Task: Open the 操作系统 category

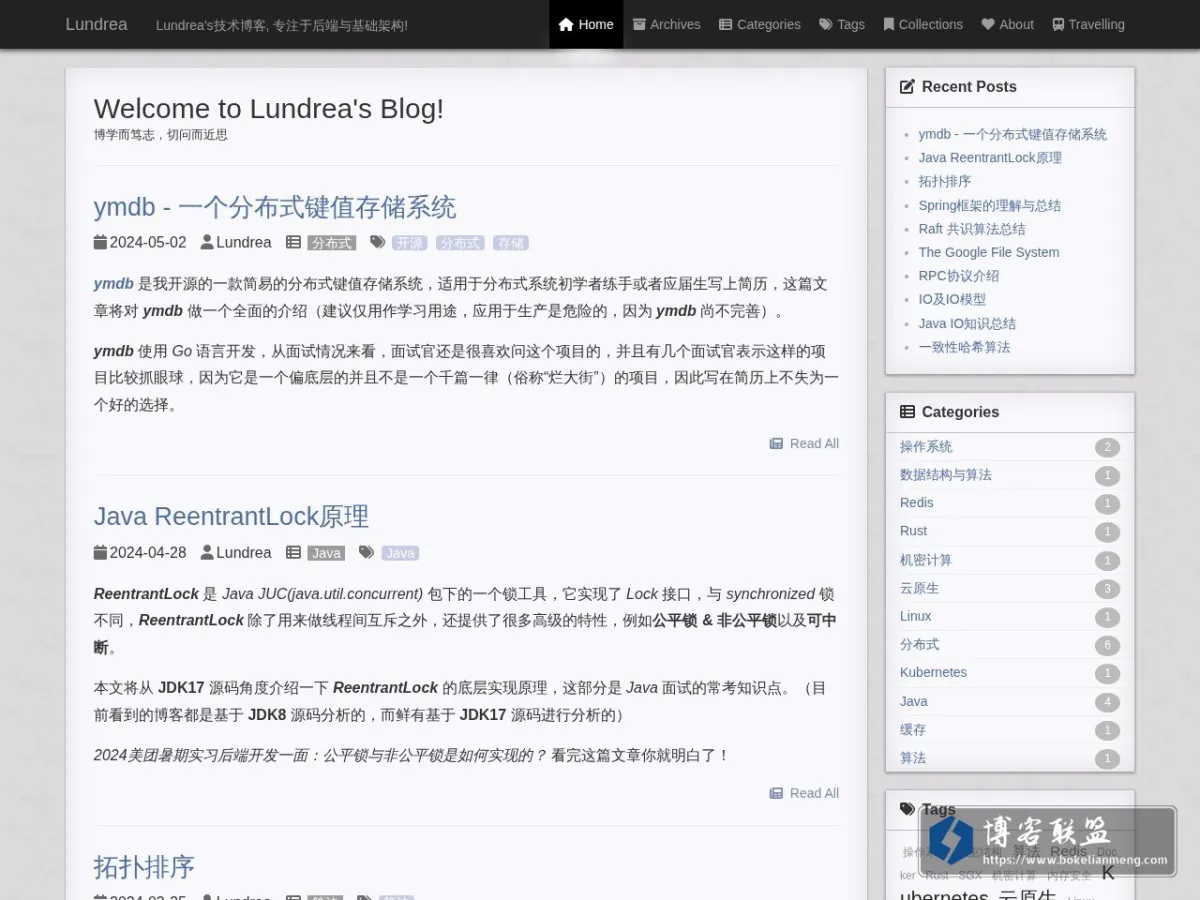Action: (x=926, y=447)
